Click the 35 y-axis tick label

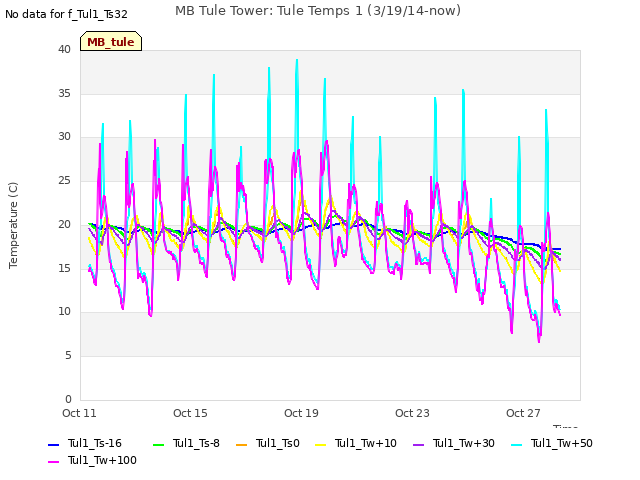(x=64, y=93)
